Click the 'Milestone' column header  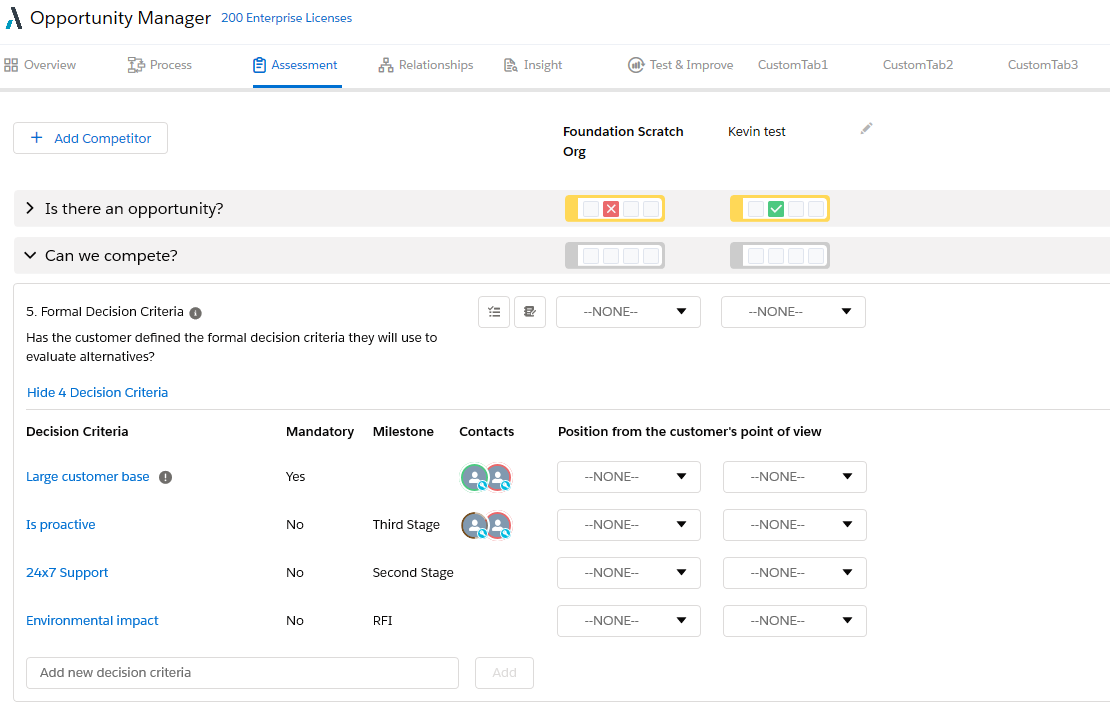click(x=403, y=432)
